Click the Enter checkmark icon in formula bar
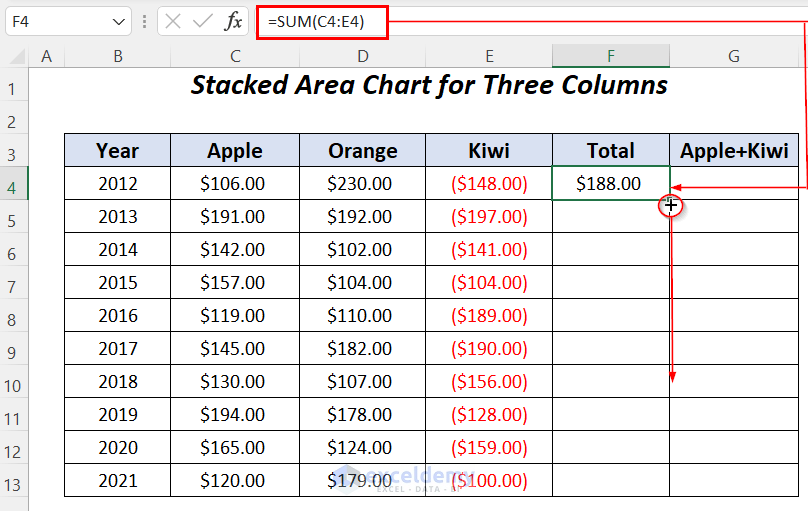This screenshot has height=511, width=808. click(203, 21)
